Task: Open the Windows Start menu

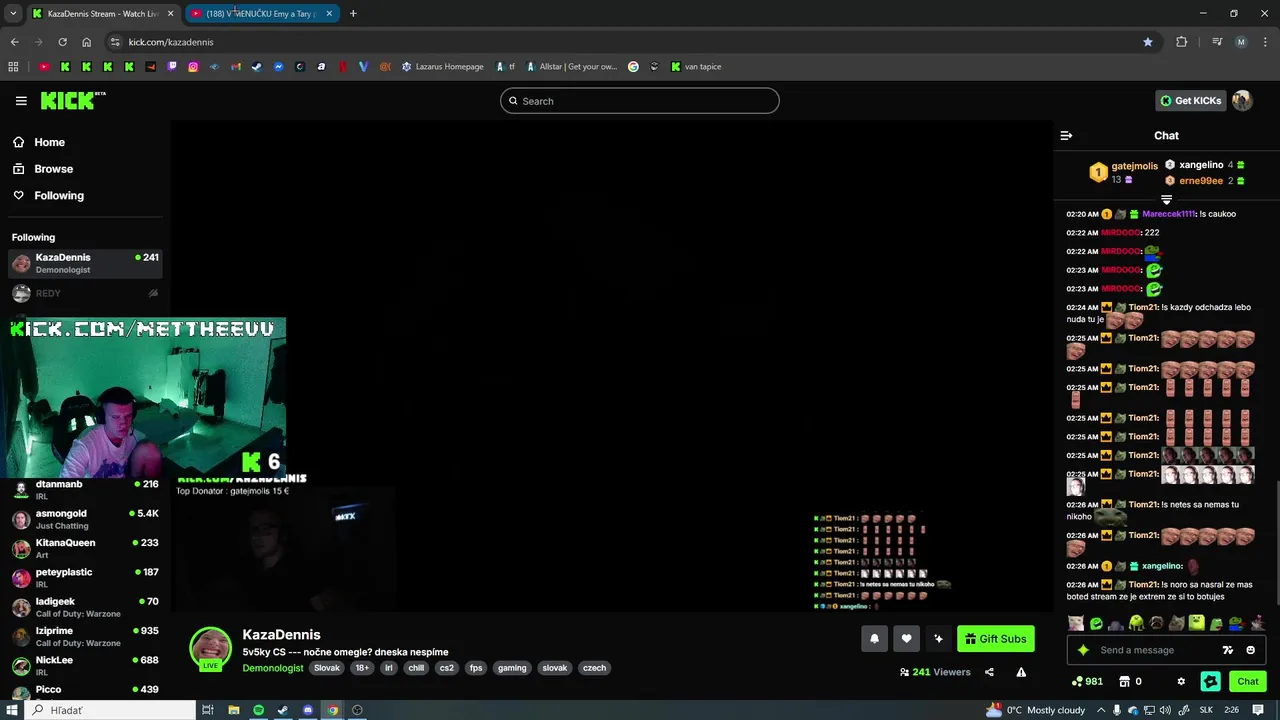Action: click(x=12, y=710)
